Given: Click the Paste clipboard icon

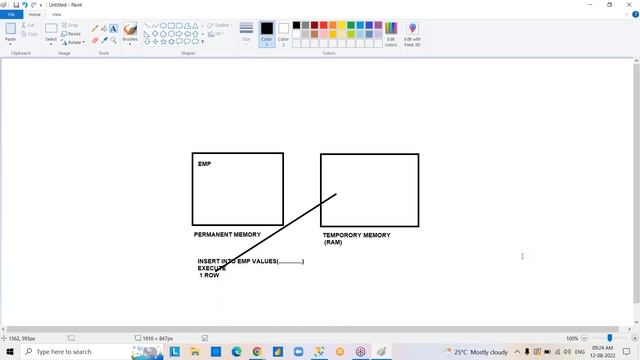Looking at the screenshot, I should (11, 28).
